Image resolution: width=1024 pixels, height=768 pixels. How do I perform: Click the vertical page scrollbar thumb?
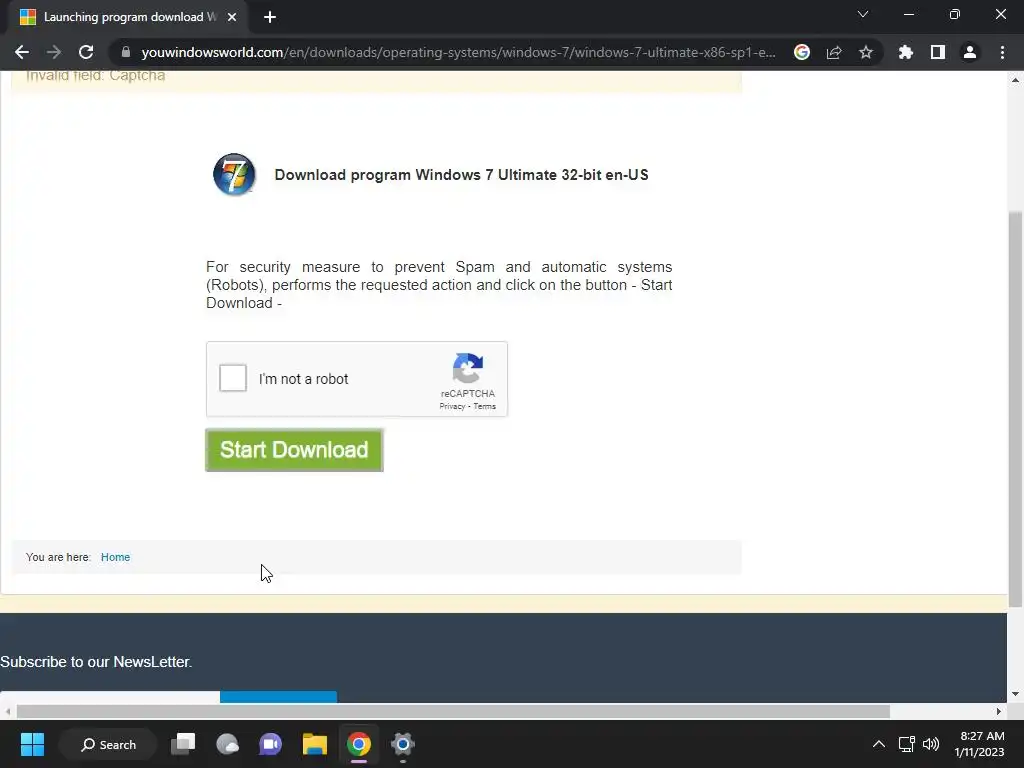[1016, 409]
